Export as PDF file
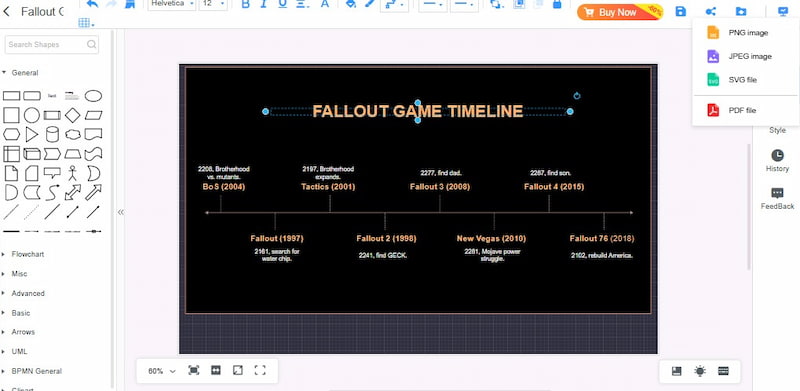This screenshot has width=800, height=391. tap(745, 110)
